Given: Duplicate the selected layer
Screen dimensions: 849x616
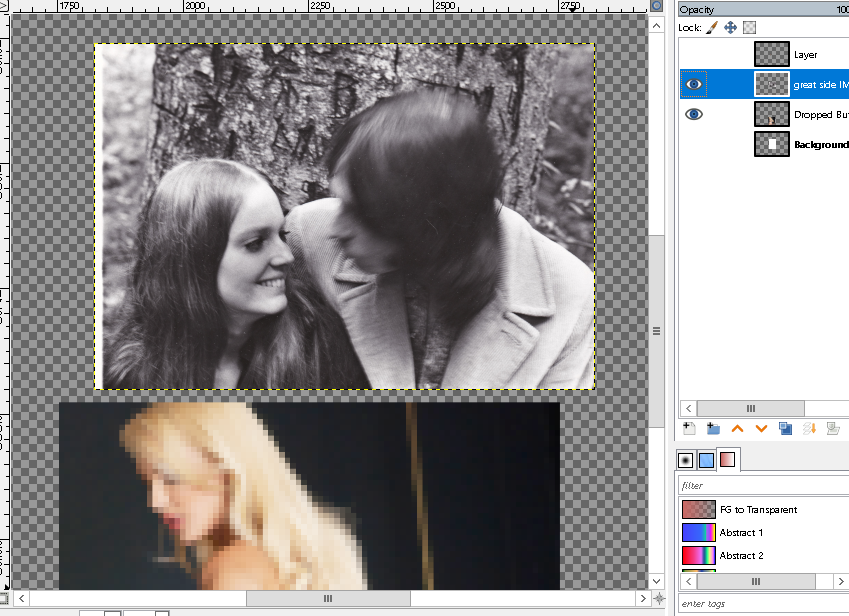Looking at the screenshot, I should 785,429.
